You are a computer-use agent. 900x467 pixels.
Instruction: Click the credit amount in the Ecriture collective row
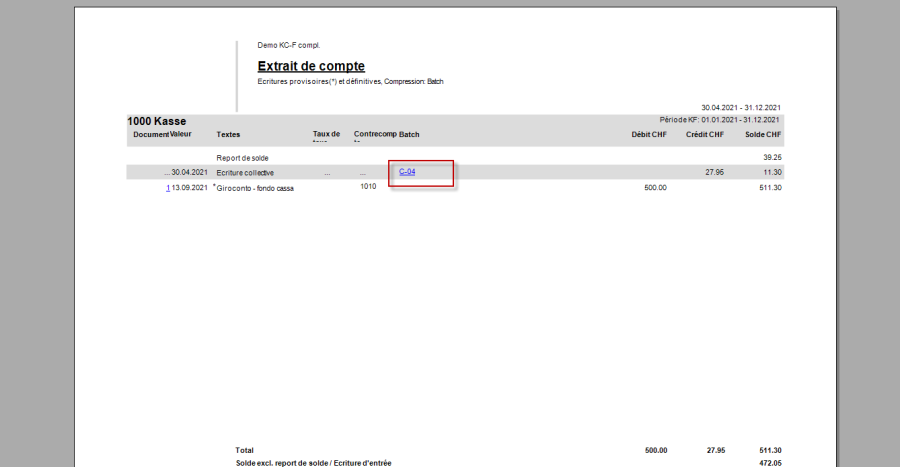pos(715,172)
